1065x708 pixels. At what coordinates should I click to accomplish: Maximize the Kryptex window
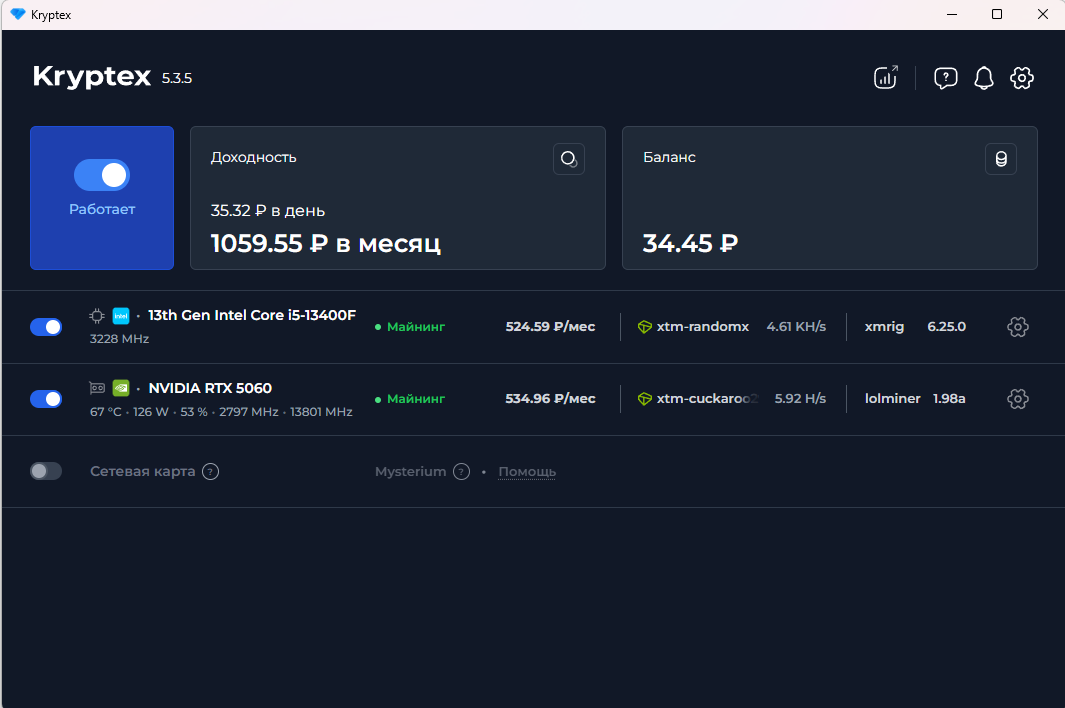(x=997, y=14)
